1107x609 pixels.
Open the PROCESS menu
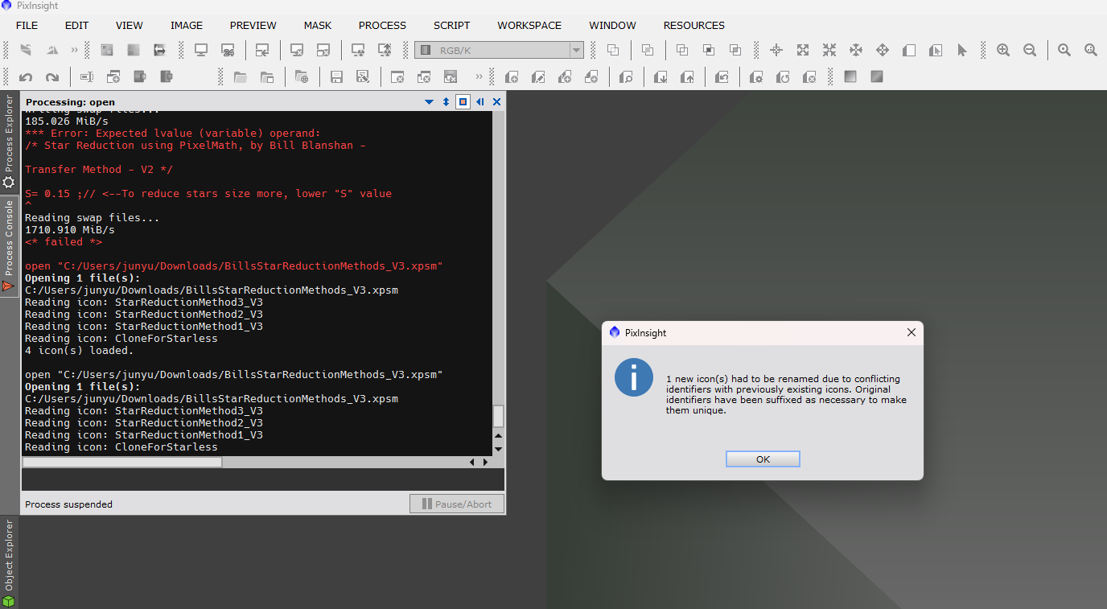coord(382,25)
